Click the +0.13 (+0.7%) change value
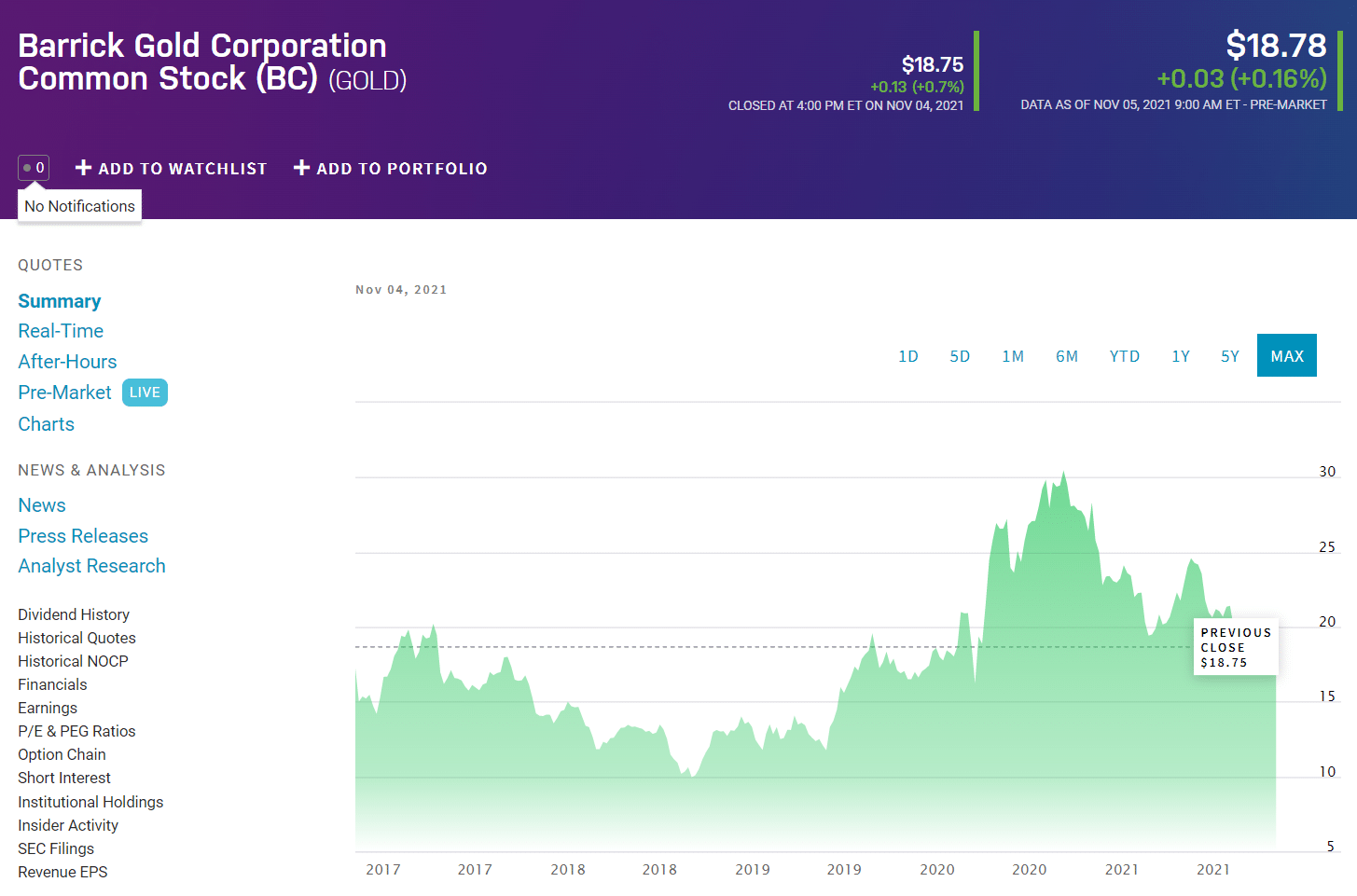1357x896 pixels. tap(917, 87)
